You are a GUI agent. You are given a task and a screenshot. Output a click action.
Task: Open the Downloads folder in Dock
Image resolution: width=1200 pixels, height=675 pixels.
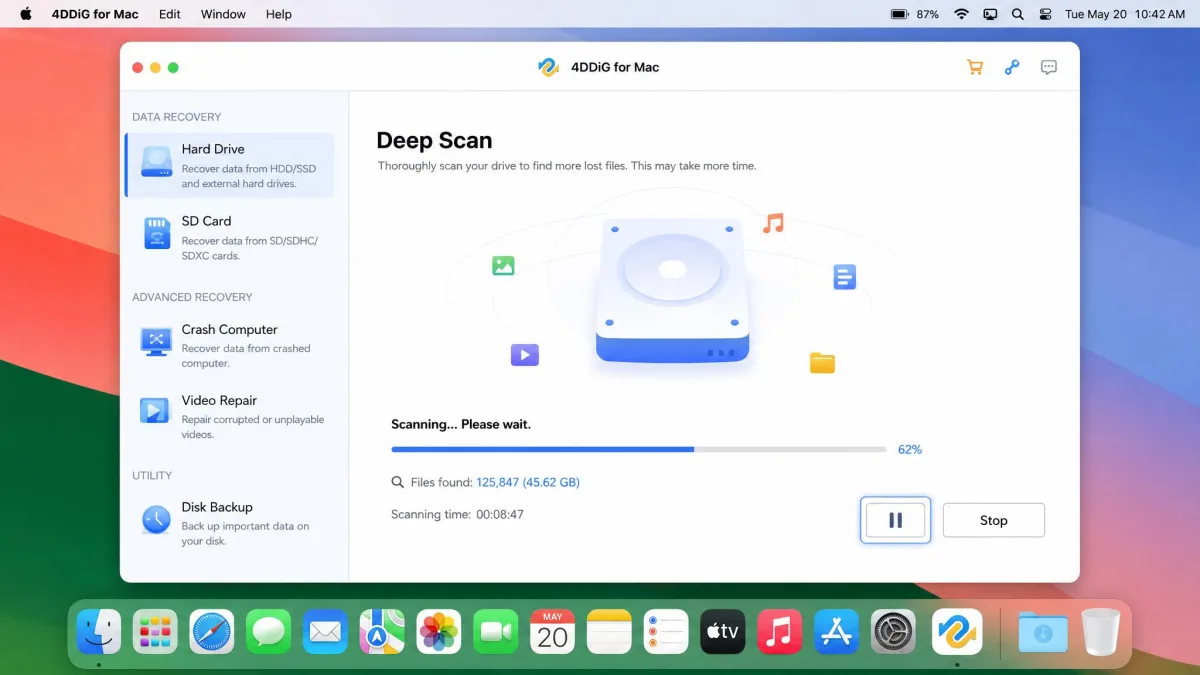pos(1043,632)
